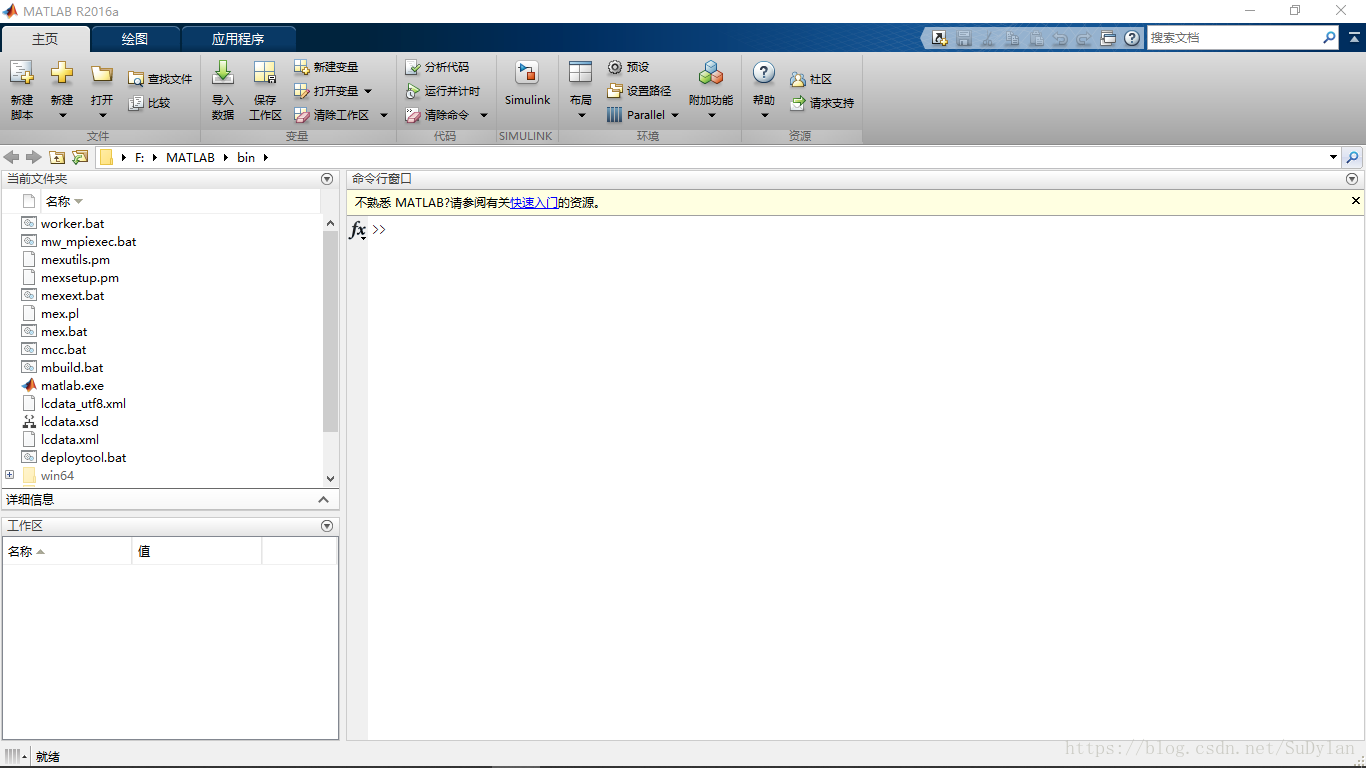Image resolution: width=1366 pixels, height=768 pixels.
Task: Open the Parallel dropdown arrow
Action: pos(674,115)
